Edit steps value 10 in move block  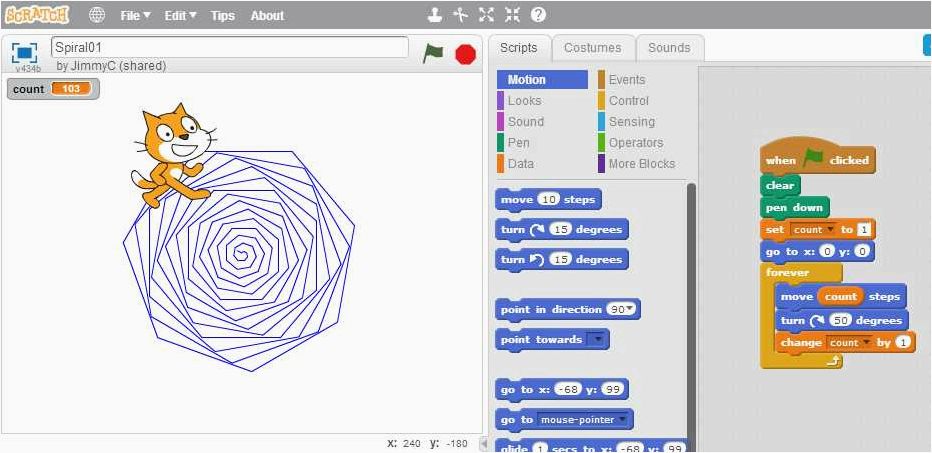click(x=549, y=200)
